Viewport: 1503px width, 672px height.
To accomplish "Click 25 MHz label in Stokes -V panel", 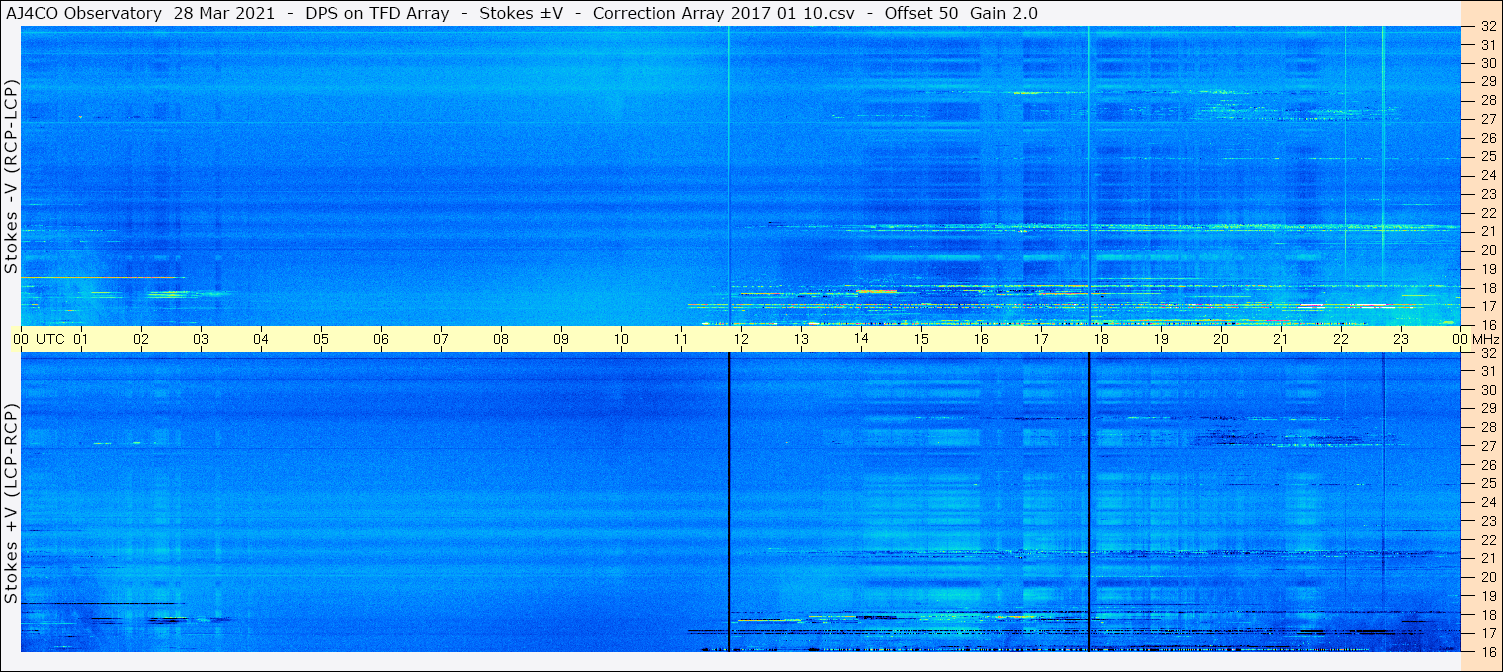I will (x=1488, y=156).
